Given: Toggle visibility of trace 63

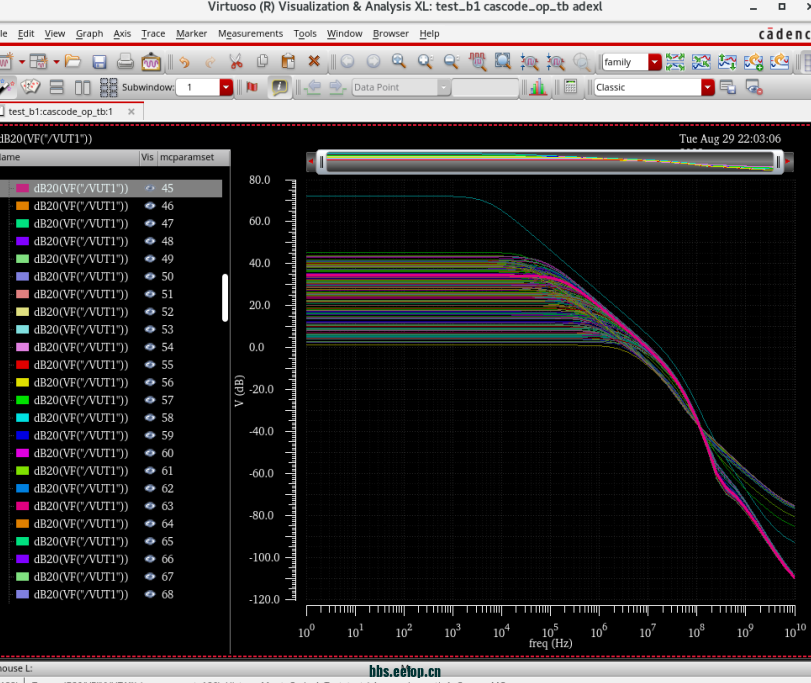Looking at the screenshot, I should (x=150, y=506).
